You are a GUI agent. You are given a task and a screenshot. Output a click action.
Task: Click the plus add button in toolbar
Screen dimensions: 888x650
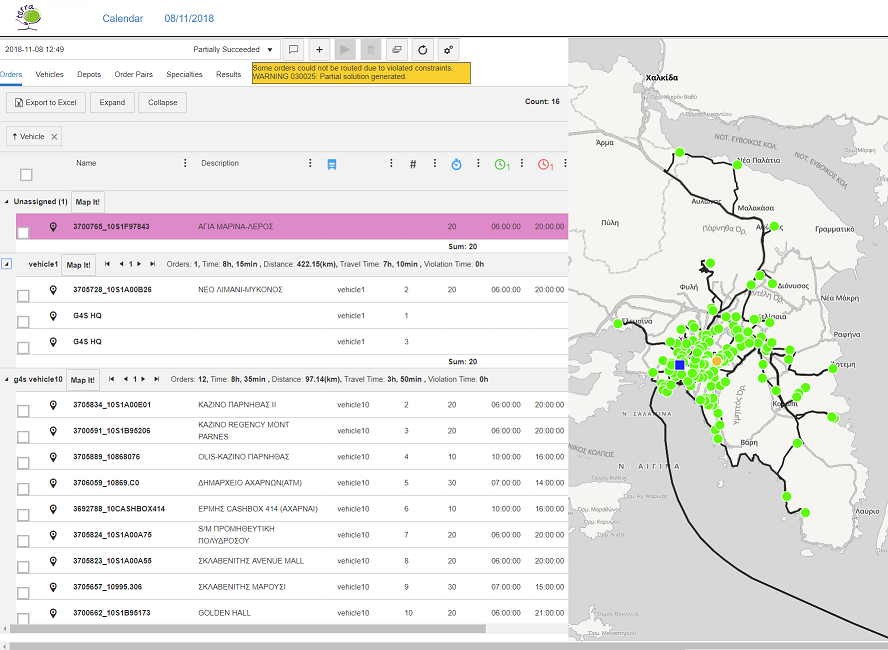coord(319,50)
